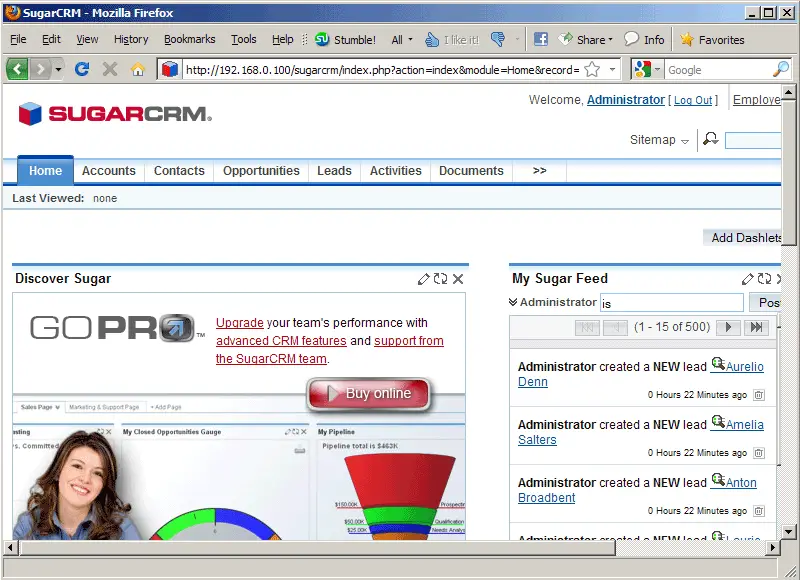Click the SugarCRM logo
The height and width of the screenshot is (580, 800).
tap(115, 114)
